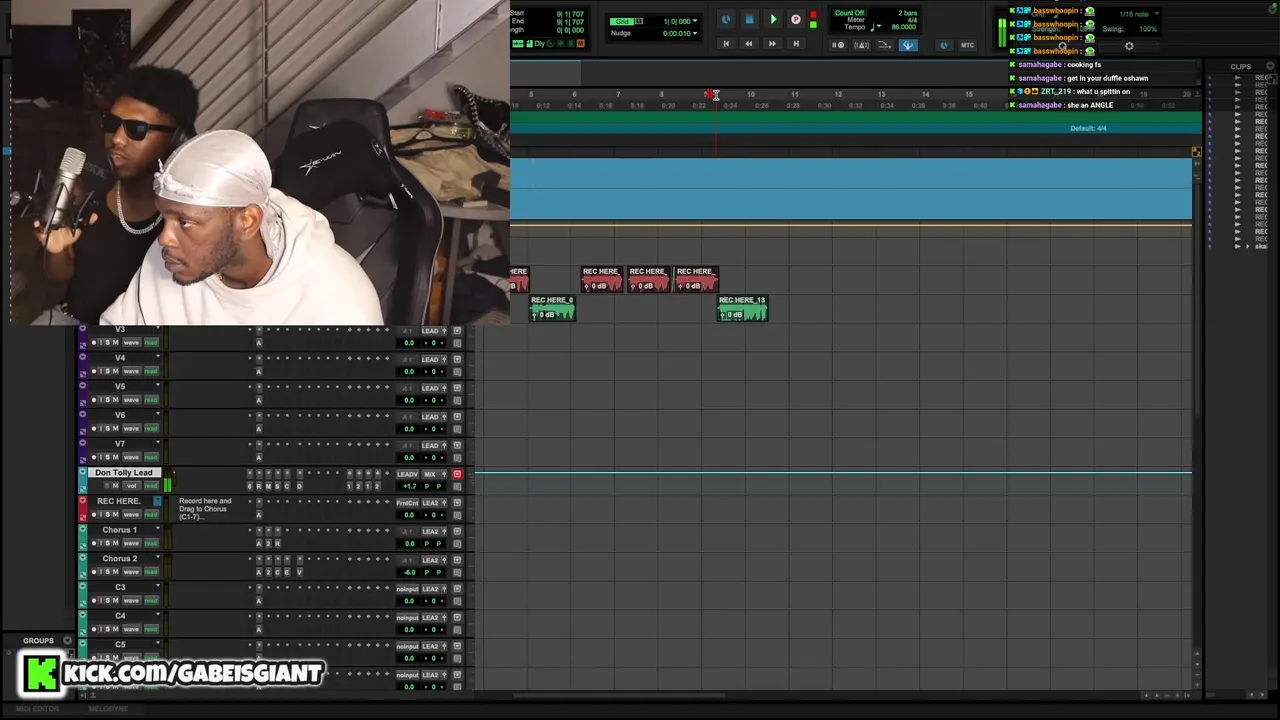Click the yellow icon atop the vertical scrollbar
1280x720 pixels.
coord(1196,152)
